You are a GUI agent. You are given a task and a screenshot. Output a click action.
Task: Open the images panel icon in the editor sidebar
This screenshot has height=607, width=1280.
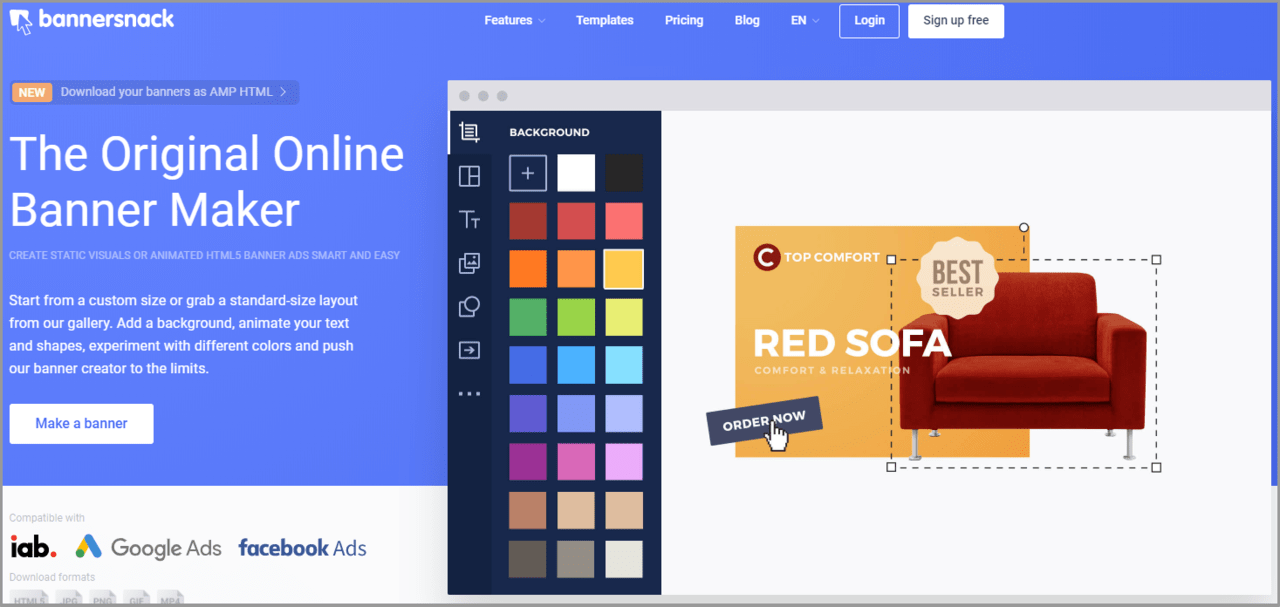[x=469, y=263]
